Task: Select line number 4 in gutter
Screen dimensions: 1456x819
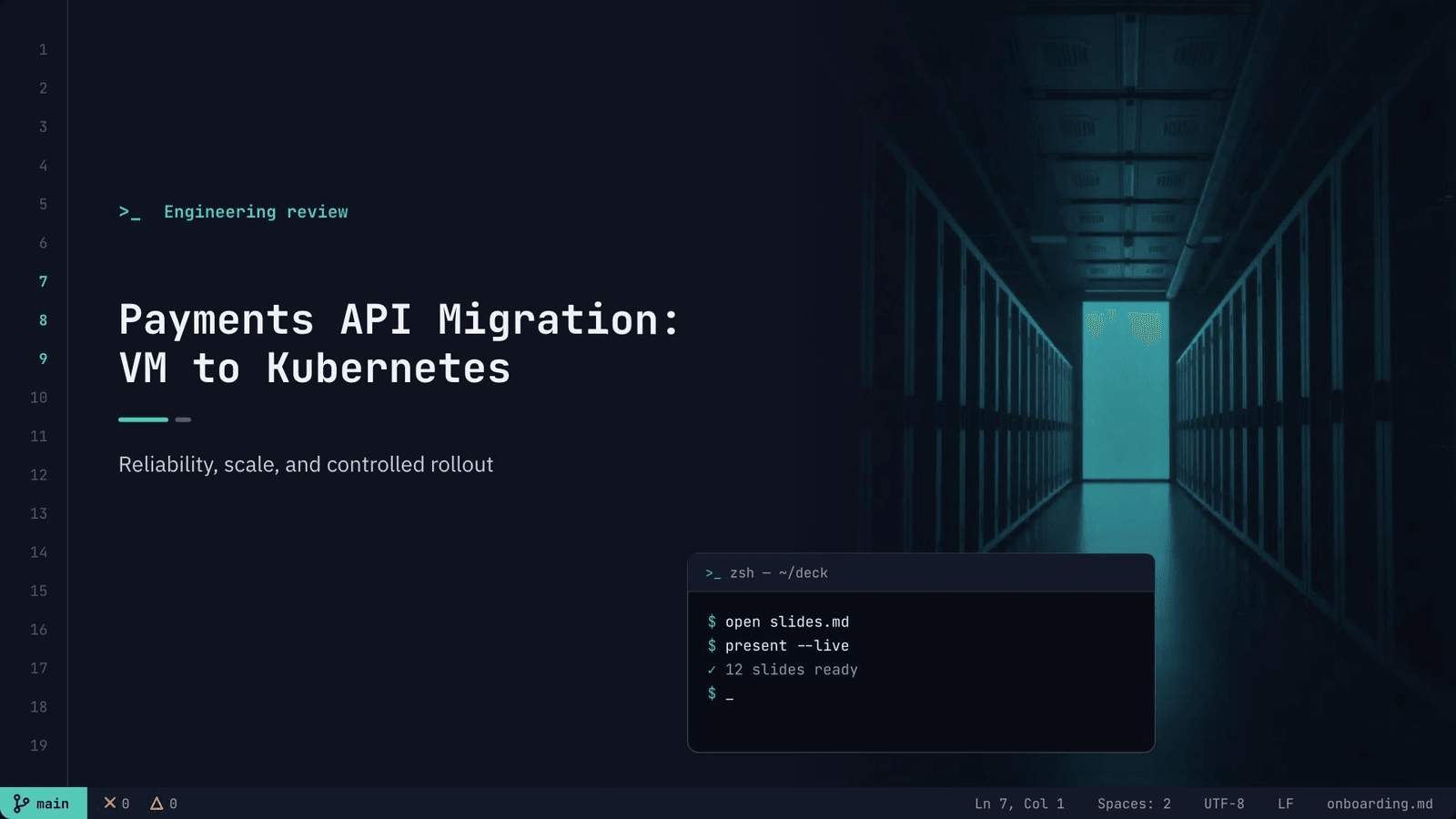Action: [x=43, y=166]
